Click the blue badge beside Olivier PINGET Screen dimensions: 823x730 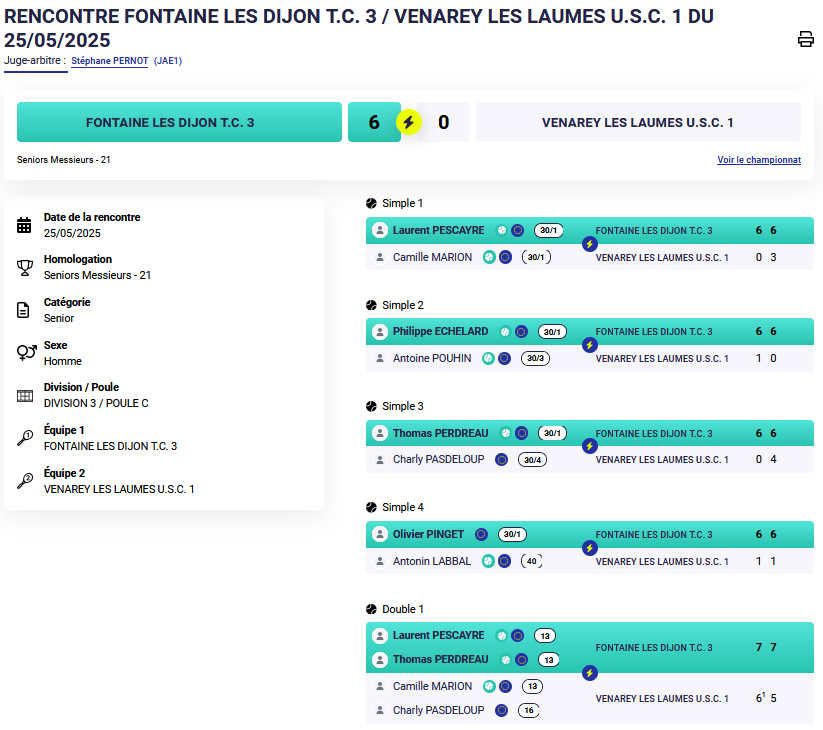point(481,534)
